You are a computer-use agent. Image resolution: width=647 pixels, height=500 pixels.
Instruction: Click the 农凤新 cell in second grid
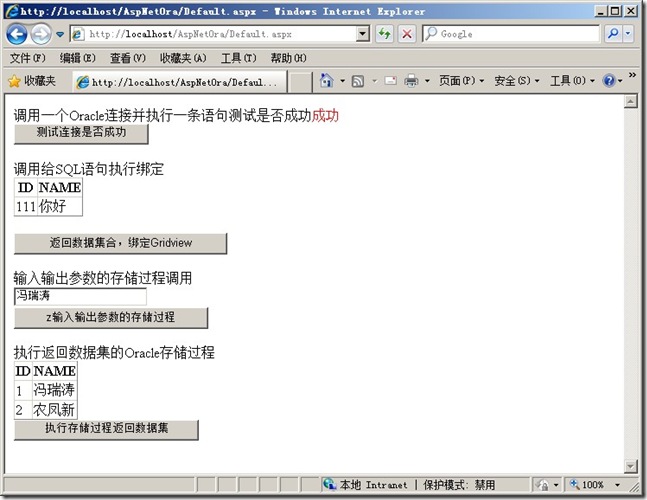click(54, 410)
